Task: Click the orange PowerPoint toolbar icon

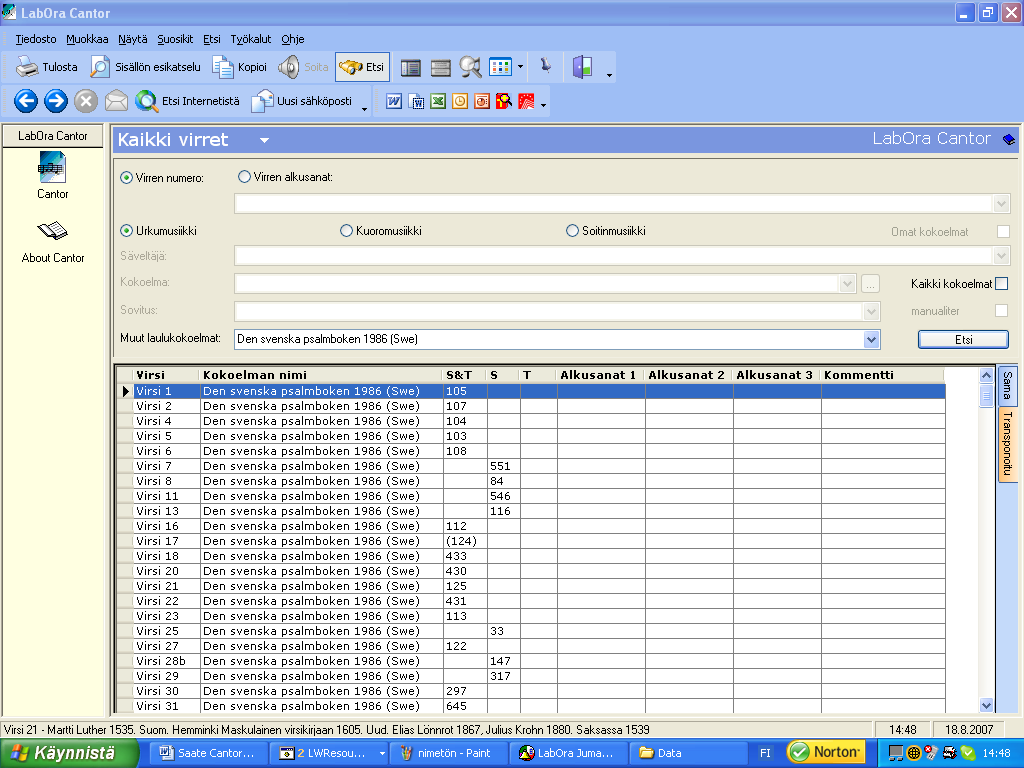Action: [482, 101]
